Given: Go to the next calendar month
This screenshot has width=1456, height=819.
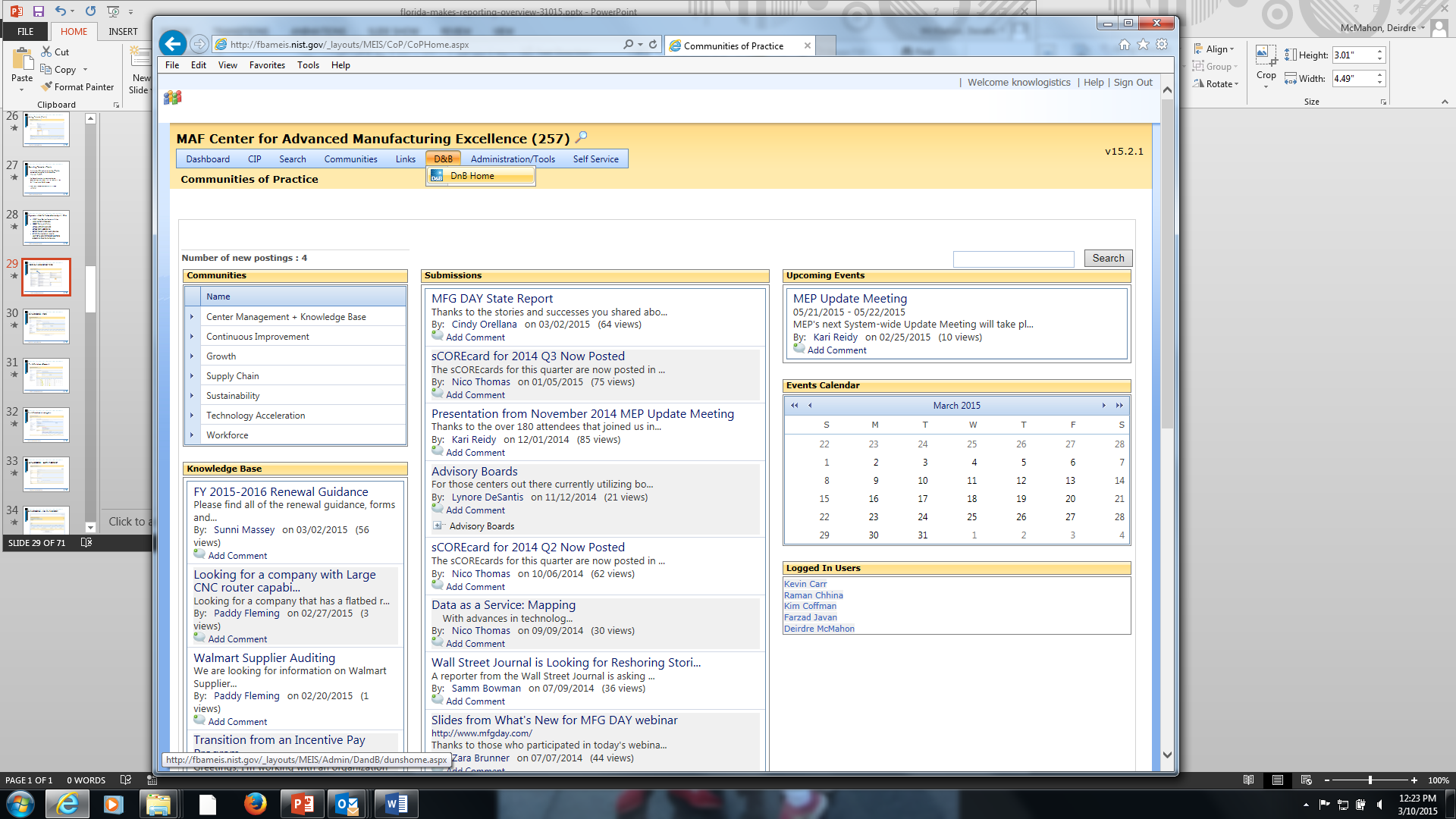Looking at the screenshot, I should coord(1104,406).
